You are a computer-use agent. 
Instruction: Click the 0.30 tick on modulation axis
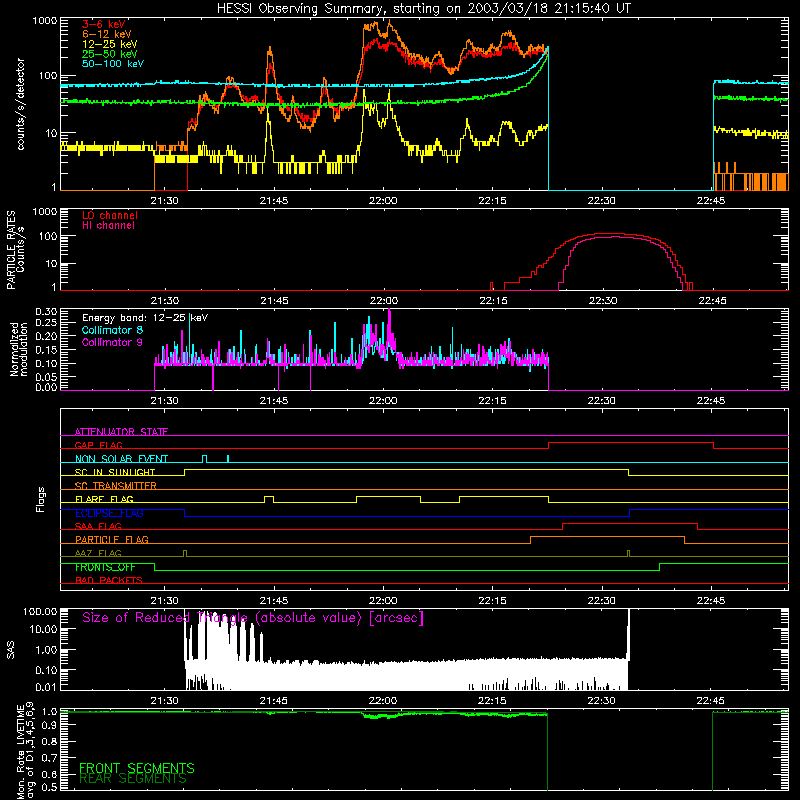click(x=46, y=312)
